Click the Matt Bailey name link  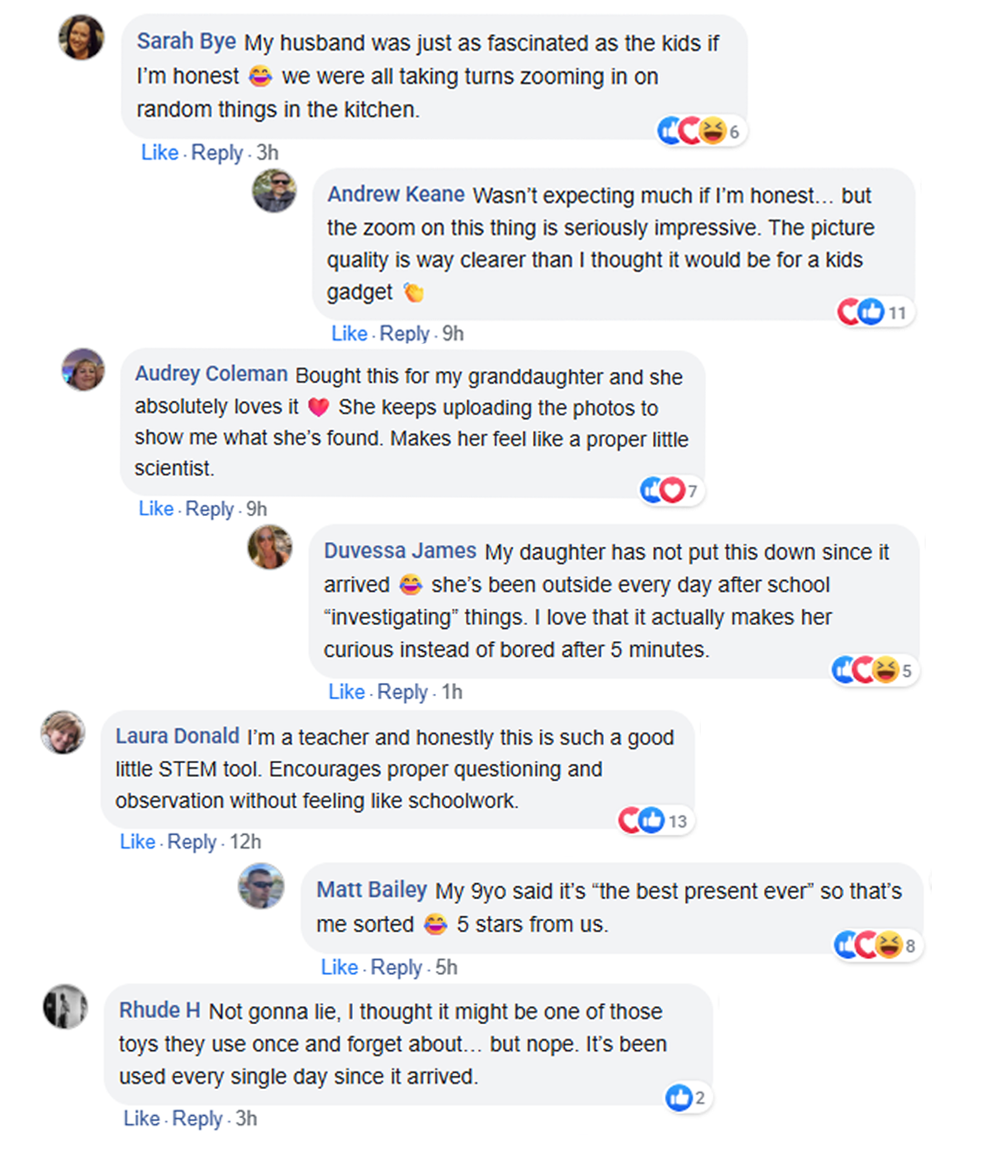tap(371, 889)
